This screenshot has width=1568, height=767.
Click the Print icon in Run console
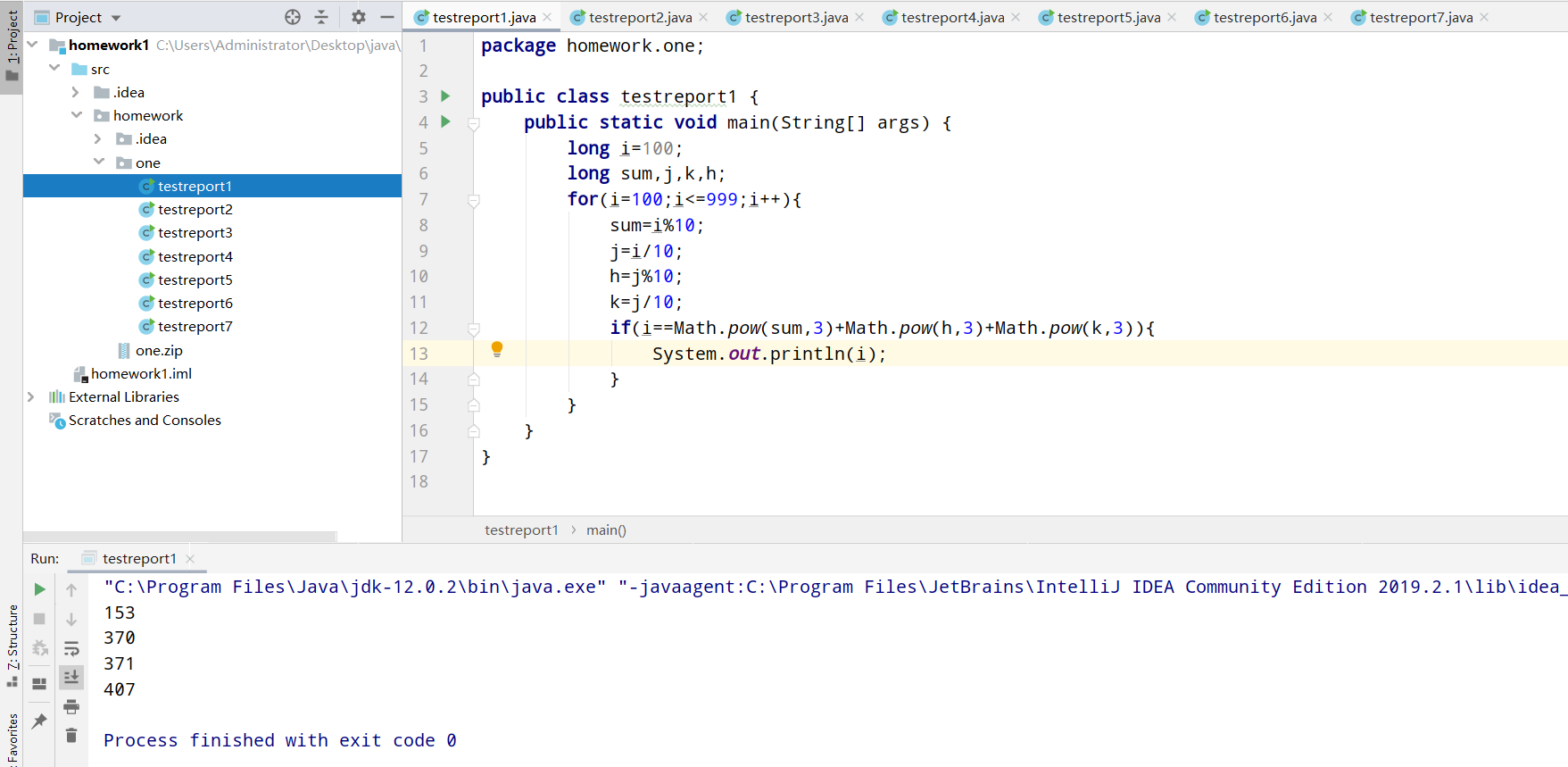[71, 706]
